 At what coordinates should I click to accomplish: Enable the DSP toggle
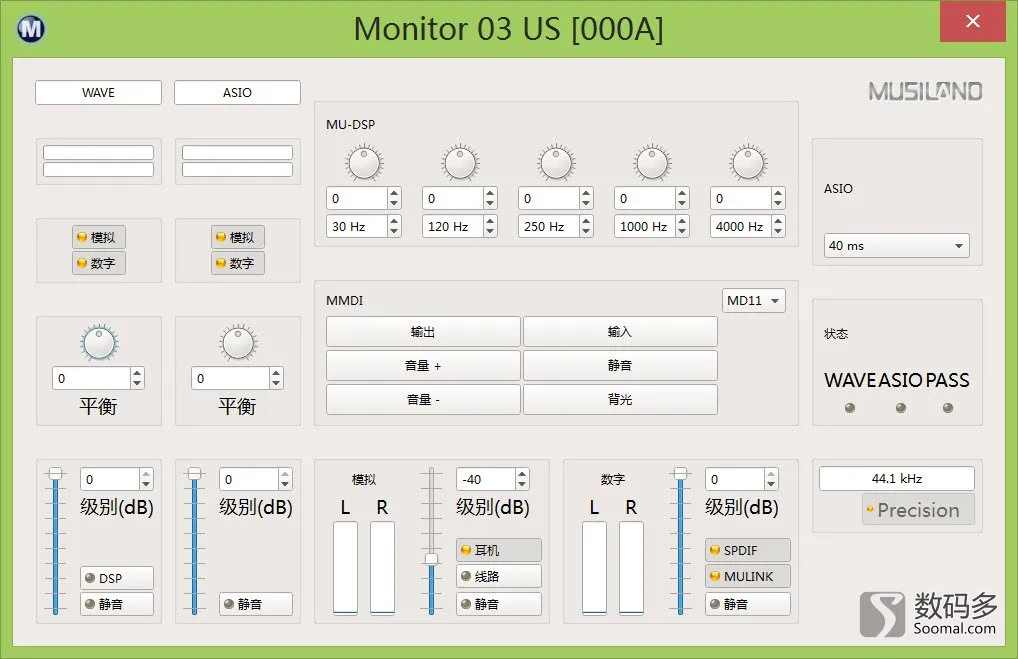[117, 578]
